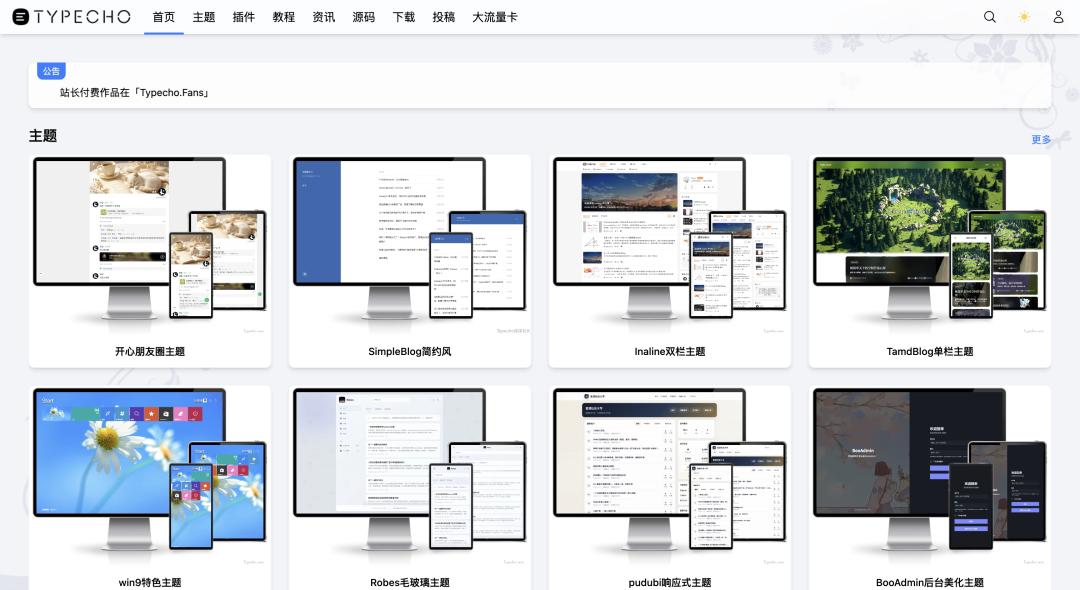This screenshot has width=1080, height=590.
Task: Open the 教程 menu item
Action: coord(284,17)
